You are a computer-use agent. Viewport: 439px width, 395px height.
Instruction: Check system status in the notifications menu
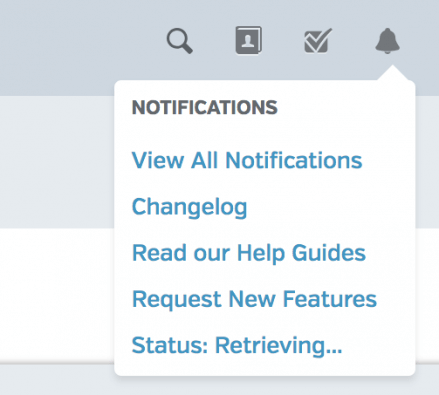pyautogui.click(x=237, y=345)
